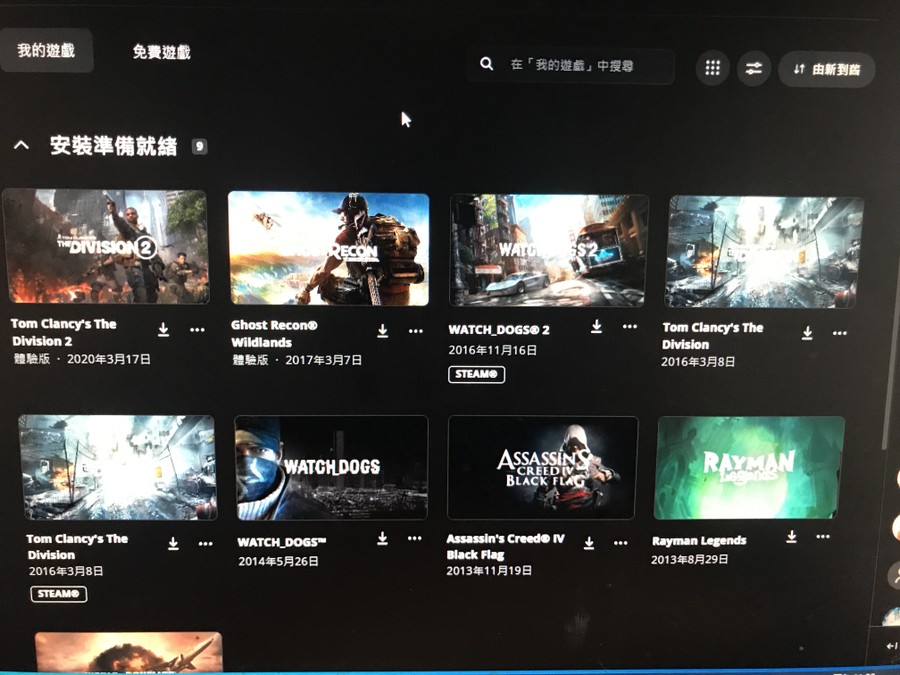Download Assassin's Creed IV Black Flag
The width and height of the screenshot is (900, 675).
589,543
